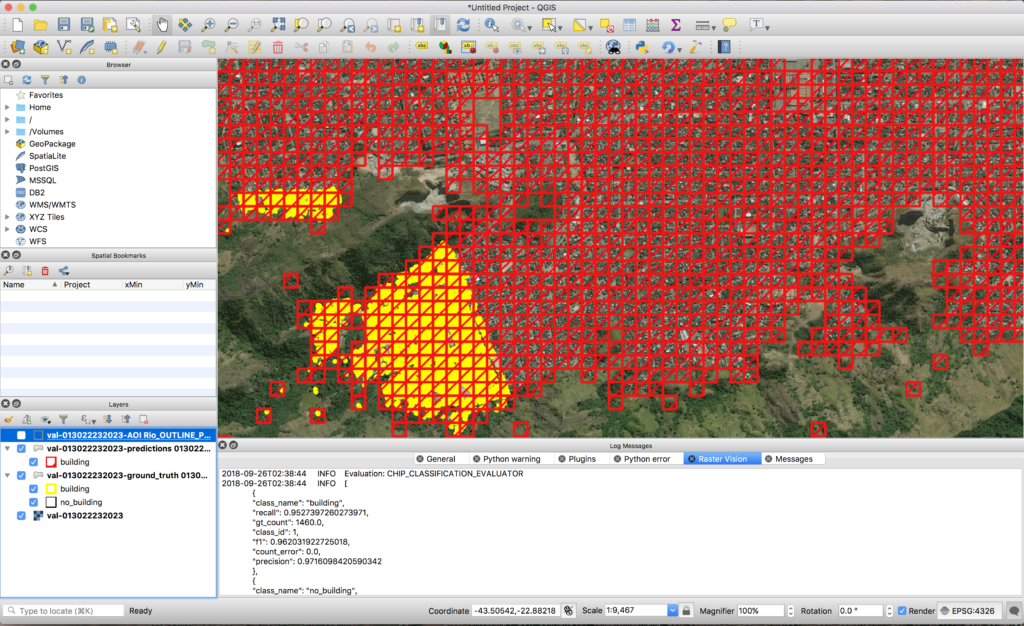This screenshot has width=1024, height=626.
Task: Disable the Render checkbox
Action: point(903,611)
